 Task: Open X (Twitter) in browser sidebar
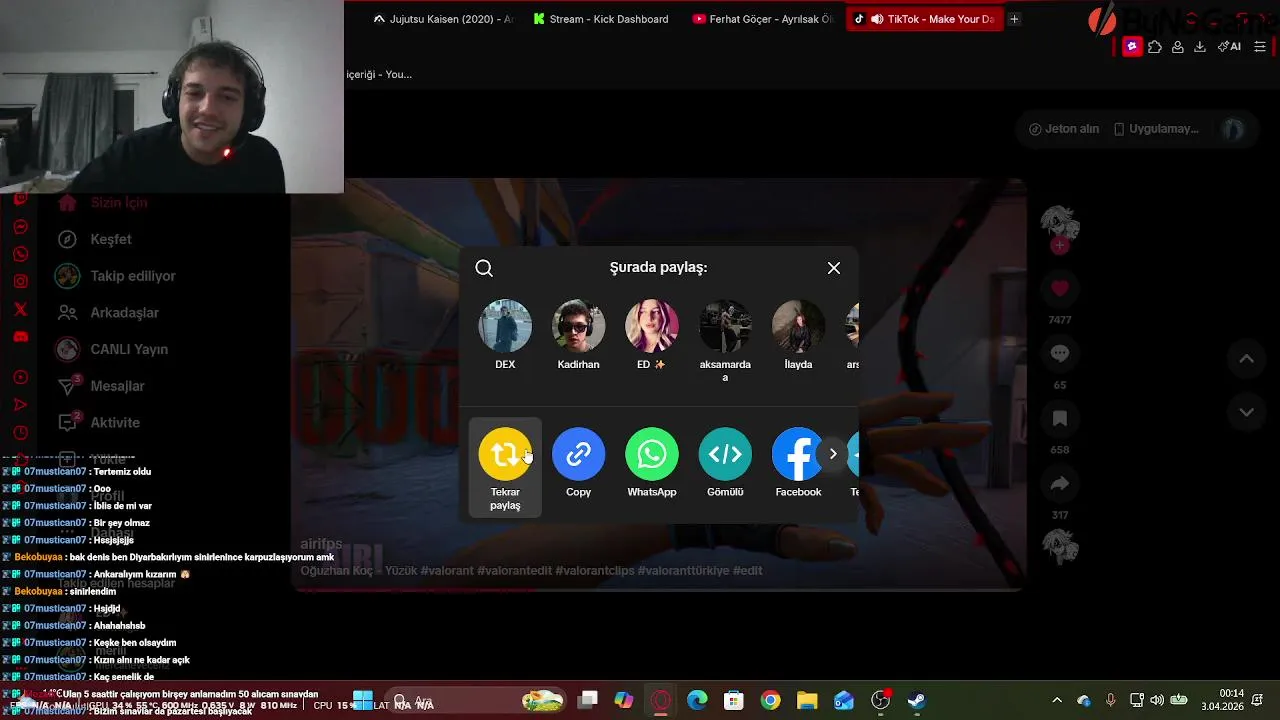click(x=20, y=310)
